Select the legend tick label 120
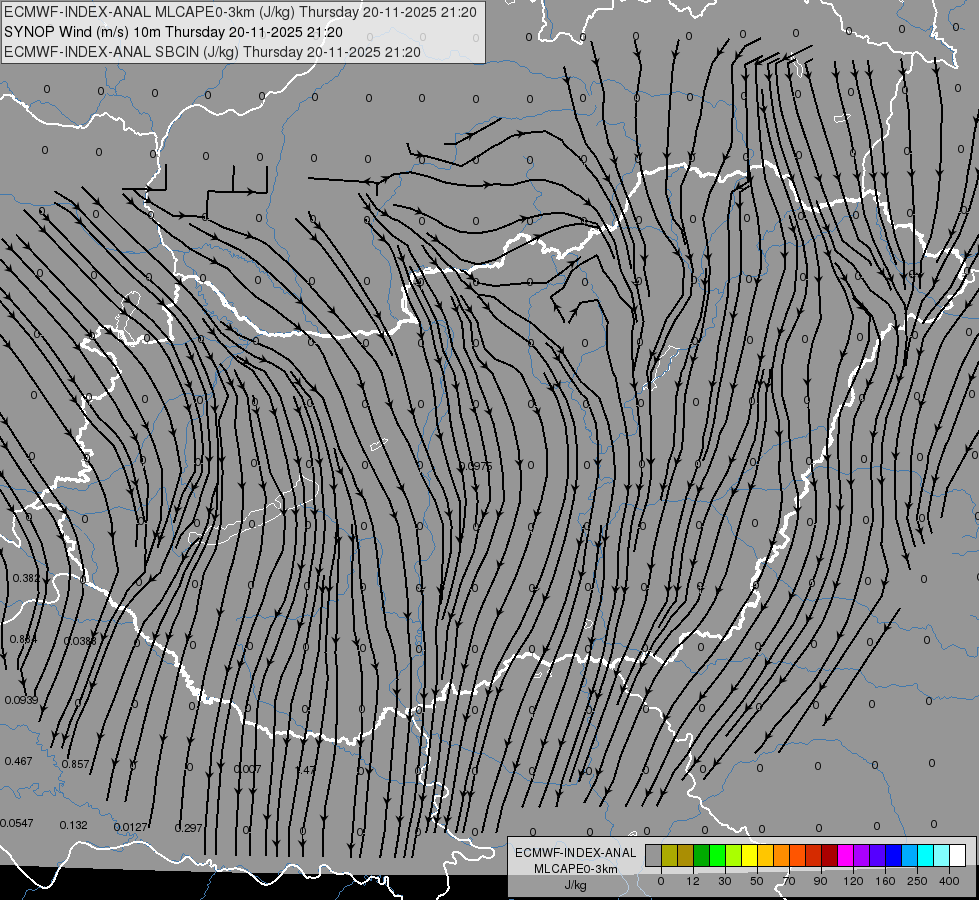Viewport: 979px width, 900px height. point(853,881)
